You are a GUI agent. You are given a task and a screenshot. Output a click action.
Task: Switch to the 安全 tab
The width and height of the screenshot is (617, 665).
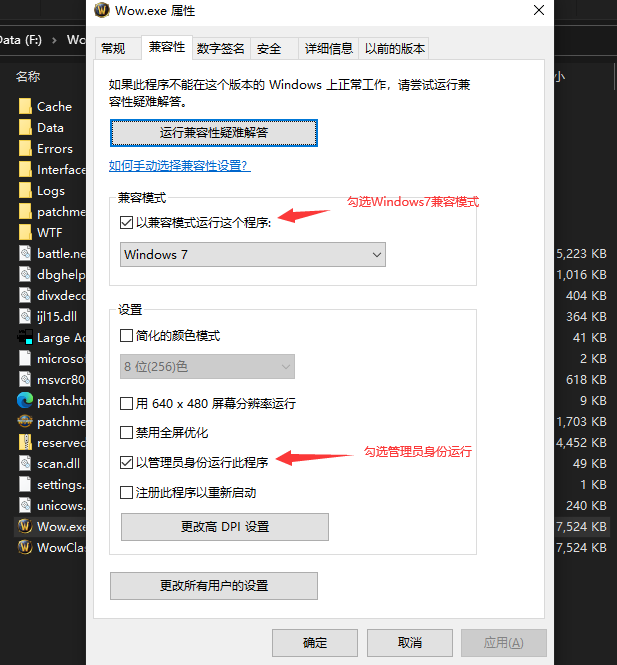coord(274,48)
